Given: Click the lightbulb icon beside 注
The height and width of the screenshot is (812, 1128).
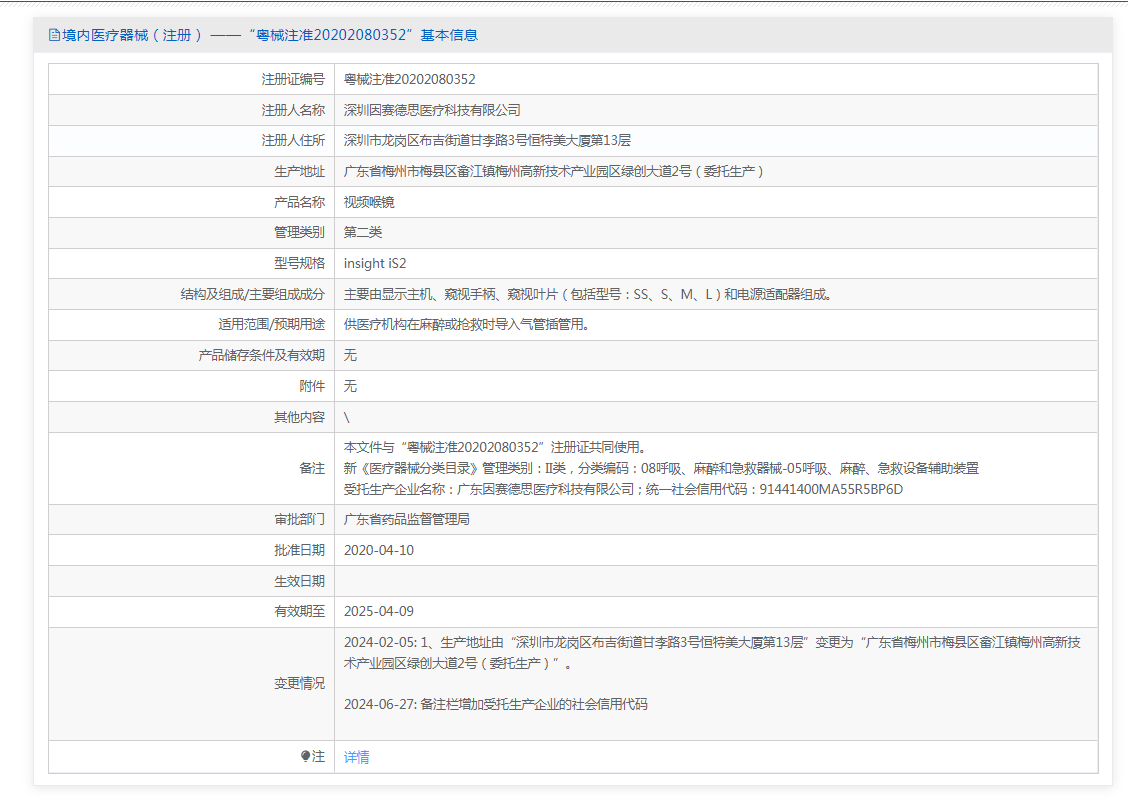Looking at the screenshot, I should [x=306, y=757].
